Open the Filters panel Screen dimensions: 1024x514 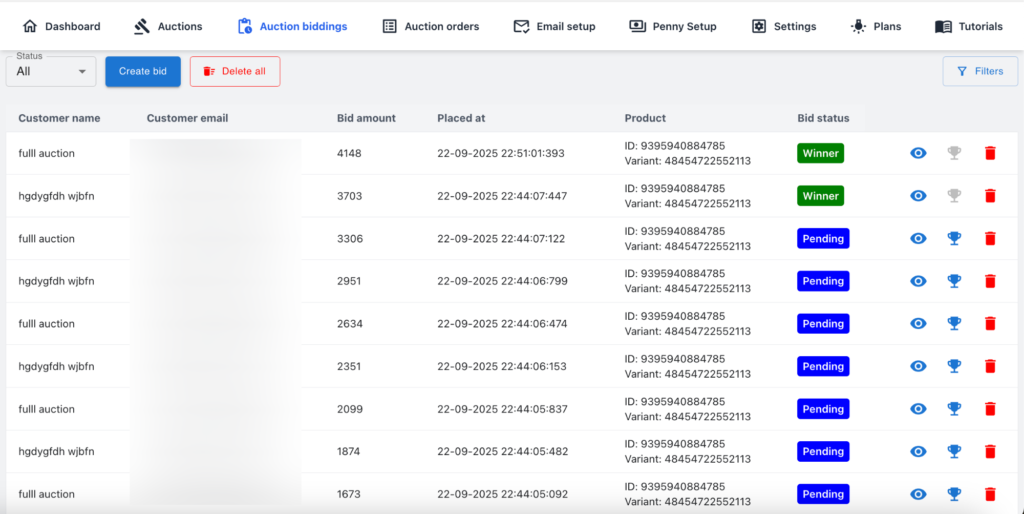point(980,71)
